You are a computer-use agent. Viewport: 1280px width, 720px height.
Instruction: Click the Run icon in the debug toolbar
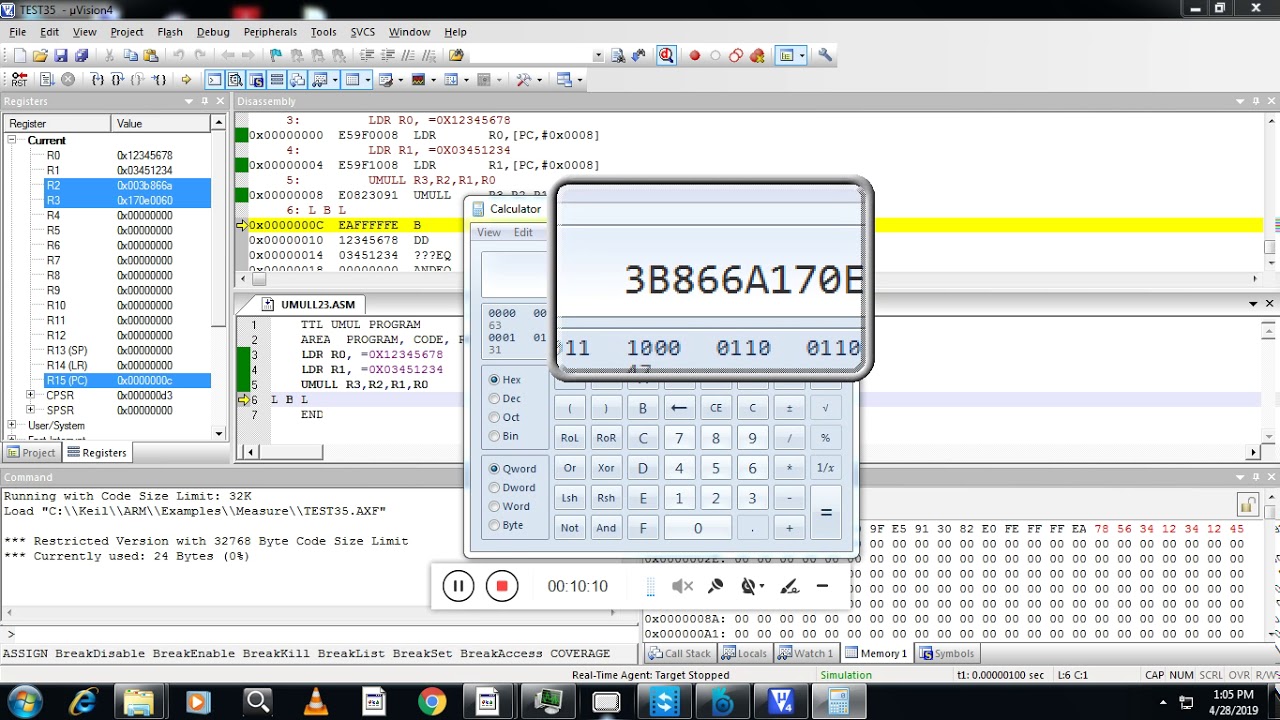pos(46,80)
